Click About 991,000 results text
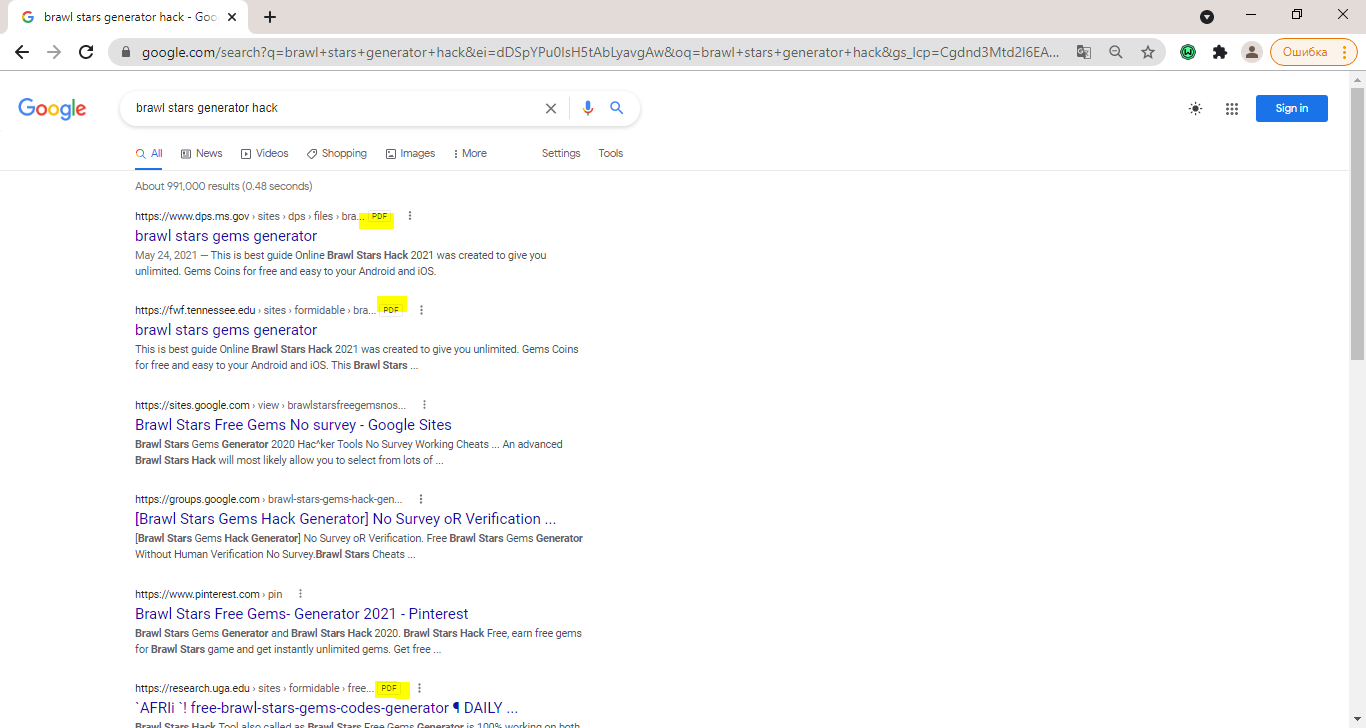 coord(224,186)
